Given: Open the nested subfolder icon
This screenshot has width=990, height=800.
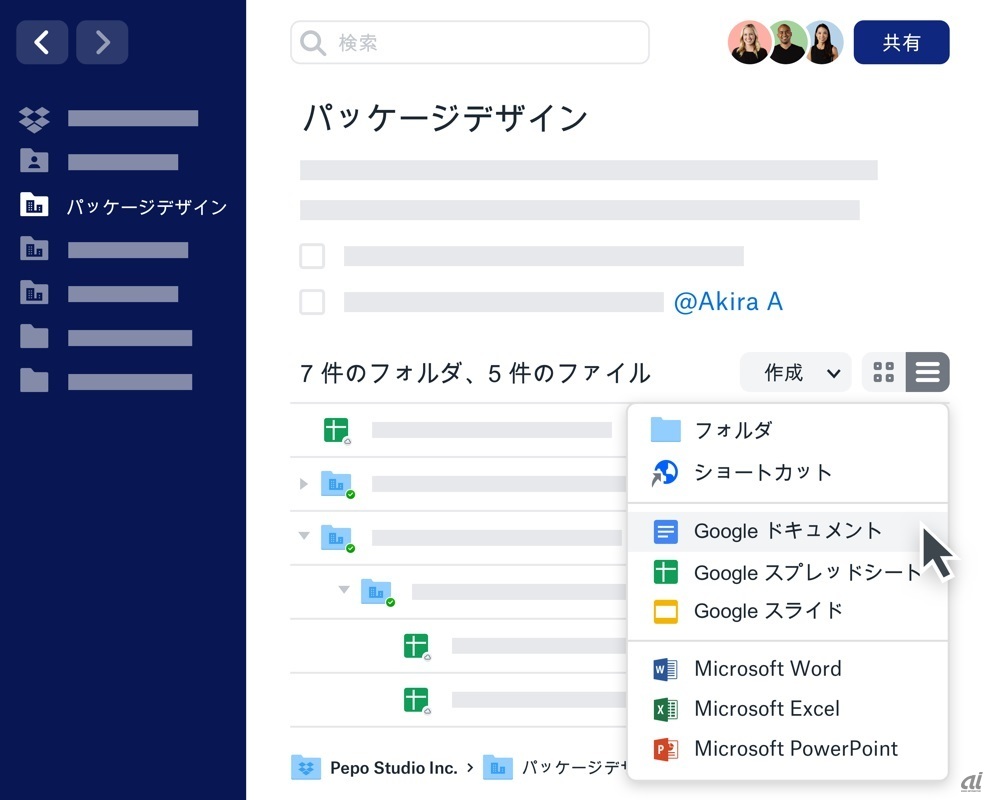Looking at the screenshot, I should click(378, 592).
